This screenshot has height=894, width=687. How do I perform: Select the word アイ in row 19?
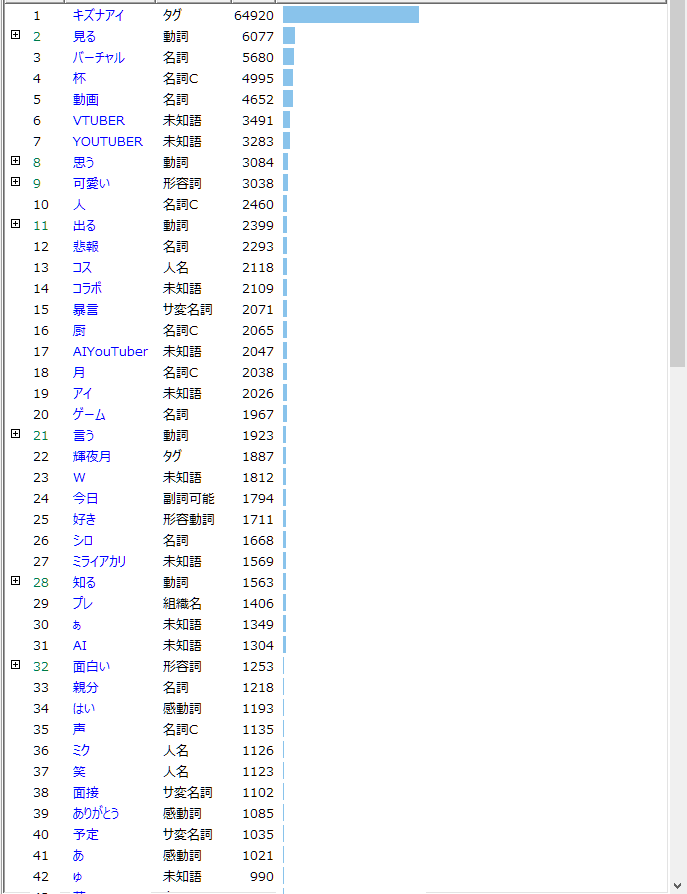point(82,393)
